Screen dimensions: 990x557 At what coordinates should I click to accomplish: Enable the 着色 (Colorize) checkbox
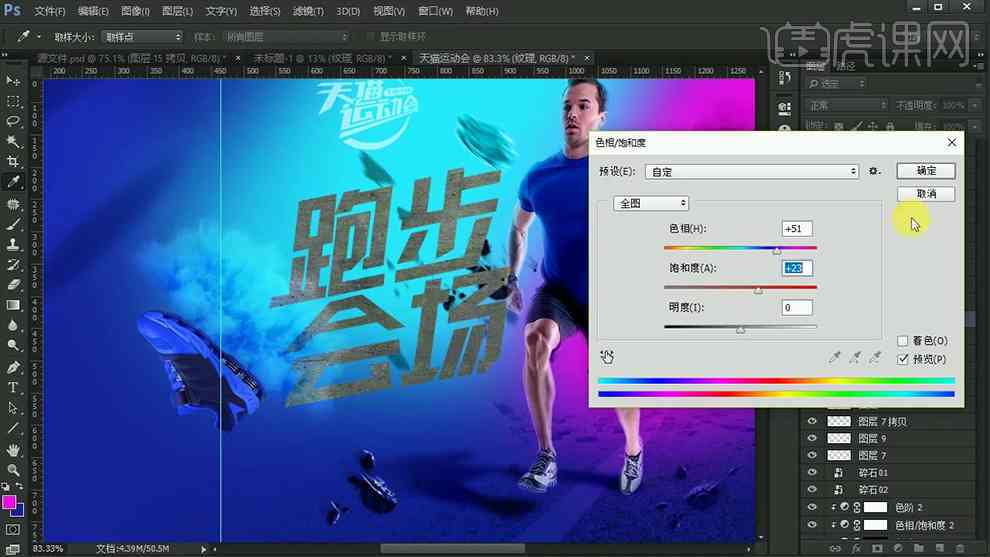[903, 341]
